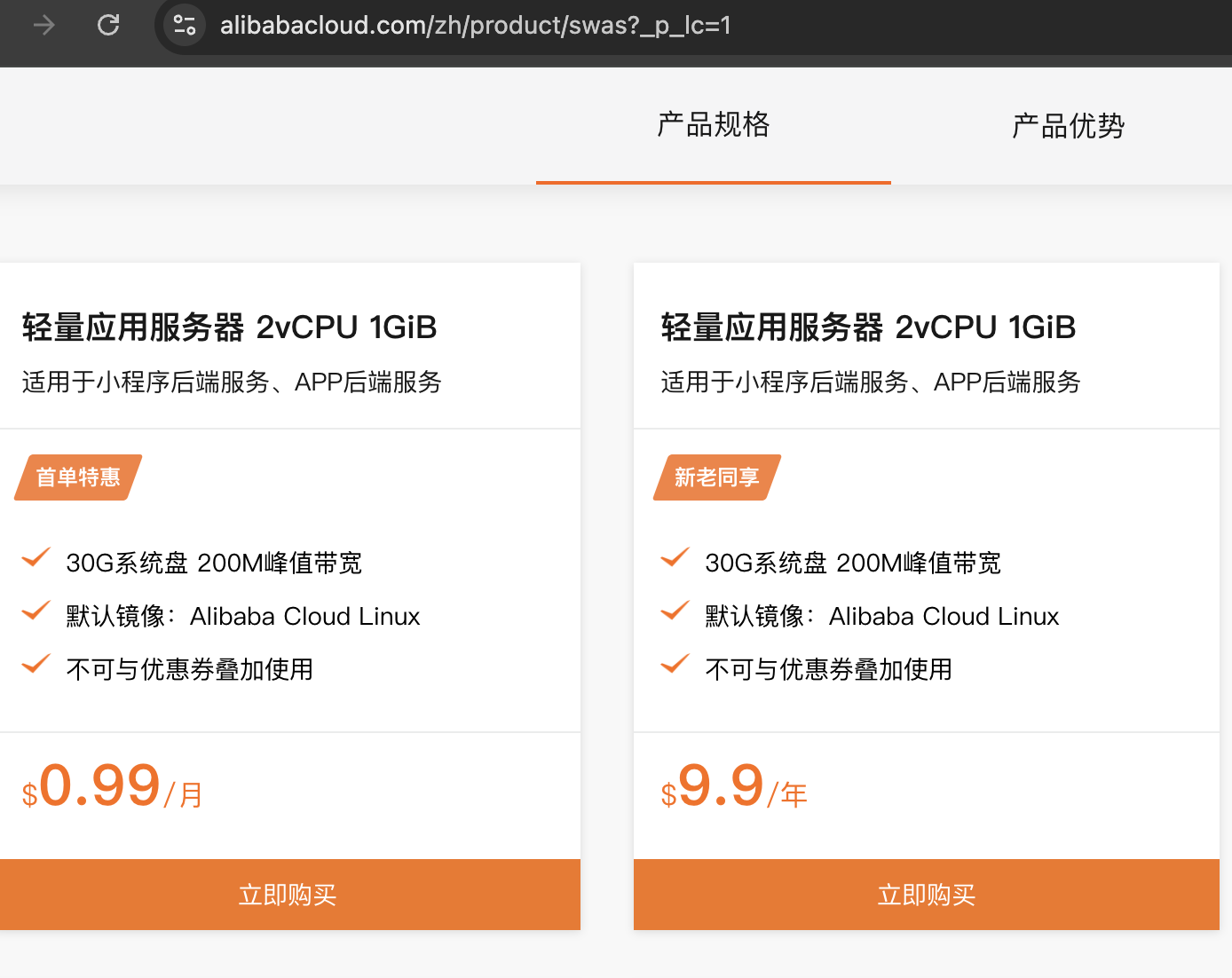
Task: Click the browser forward arrow
Action: coord(43,25)
